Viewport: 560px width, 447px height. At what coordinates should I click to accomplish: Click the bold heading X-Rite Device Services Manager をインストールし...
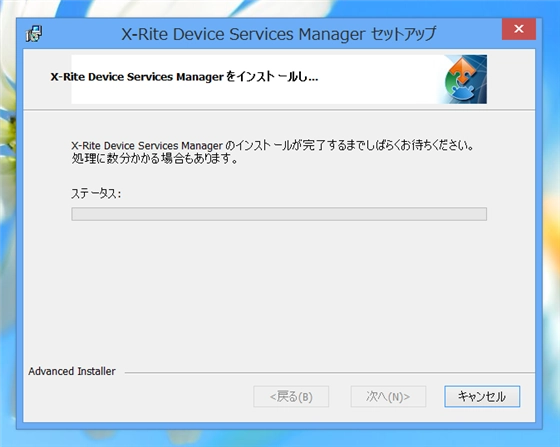click(184, 77)
